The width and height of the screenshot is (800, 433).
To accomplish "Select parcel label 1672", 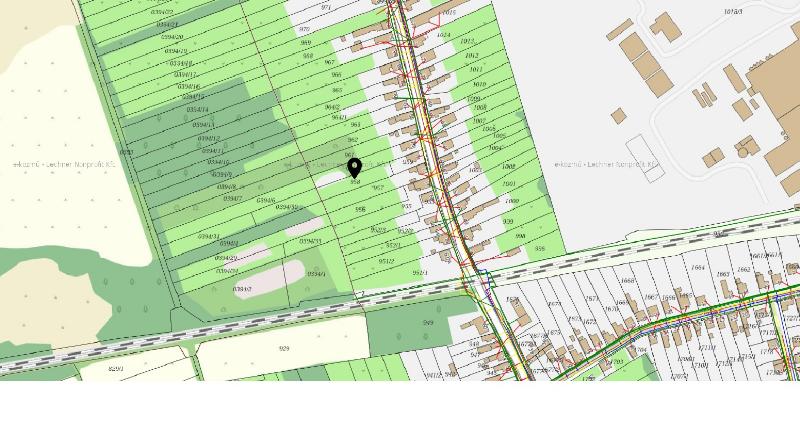I will 589,322.
